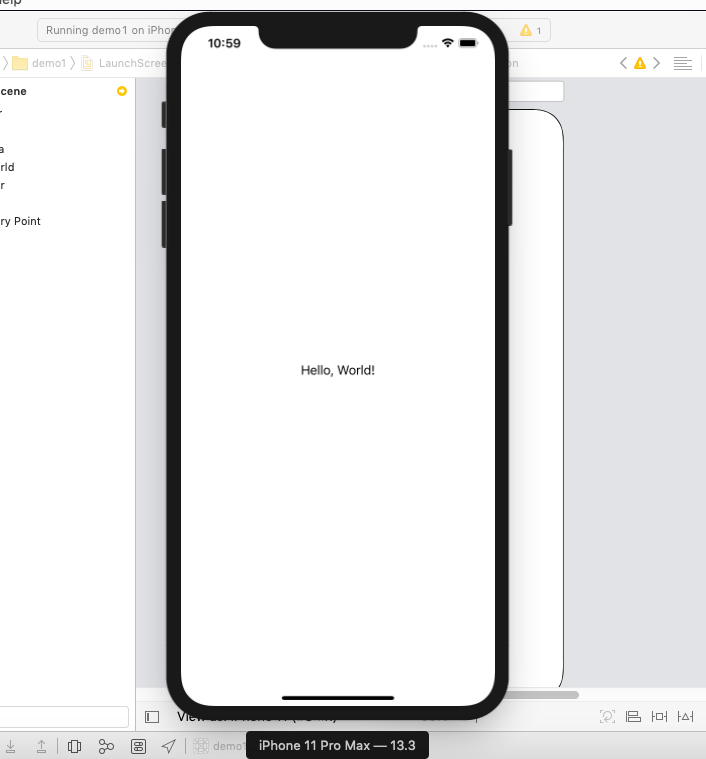Click the WiFi icon in simulator status bar
706x759 pixels.
pyautogui.click(x=448, y=43)
